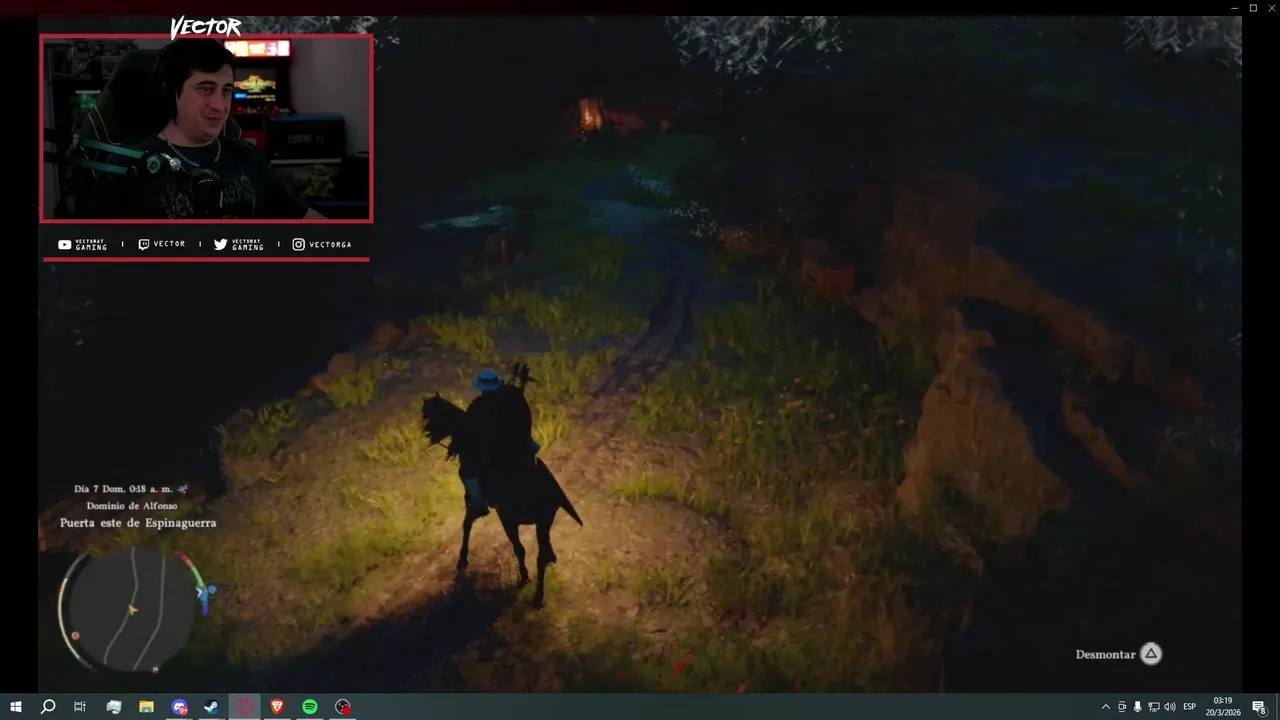
Task: Click the camera-in-use tray icon
Action: (1121, 707)
